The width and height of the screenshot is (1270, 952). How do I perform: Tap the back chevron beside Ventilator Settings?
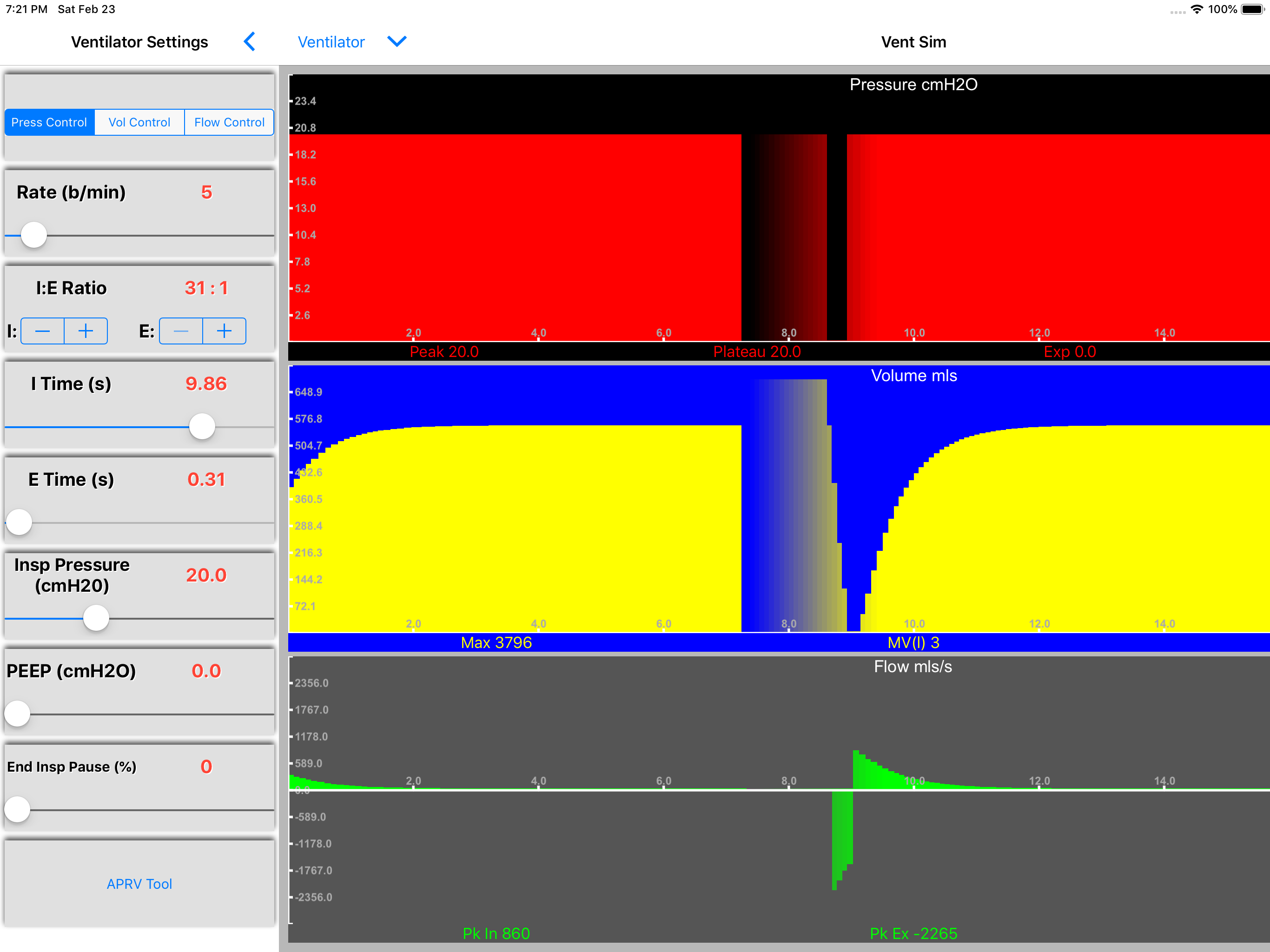[250, 41]
